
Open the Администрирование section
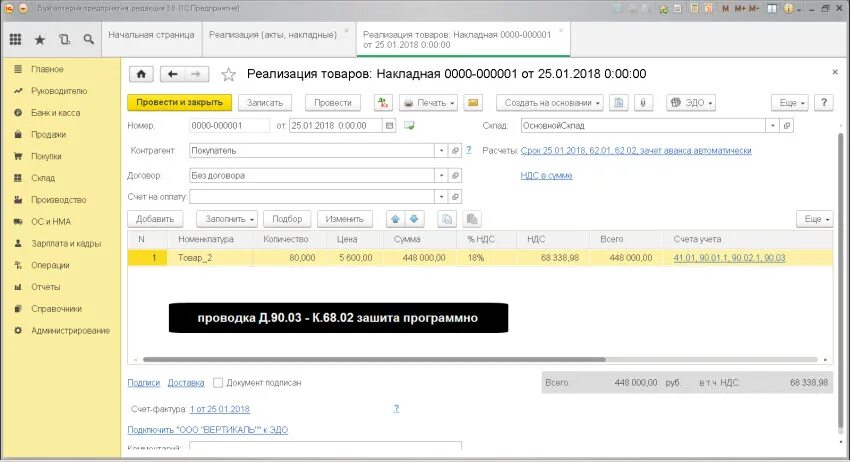[70, 330]
